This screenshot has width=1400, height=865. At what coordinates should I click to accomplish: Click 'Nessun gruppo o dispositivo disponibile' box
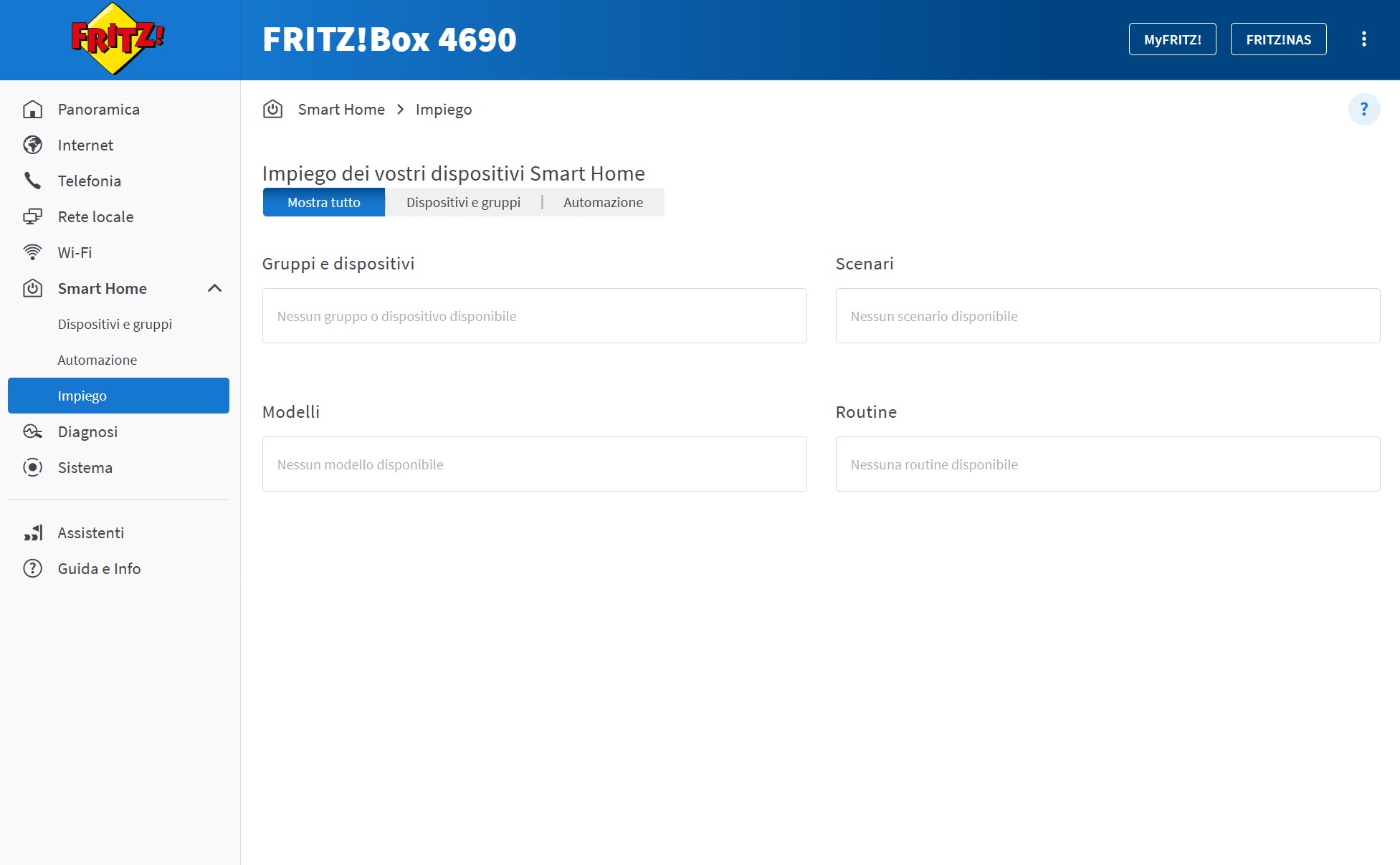[534, 315]
